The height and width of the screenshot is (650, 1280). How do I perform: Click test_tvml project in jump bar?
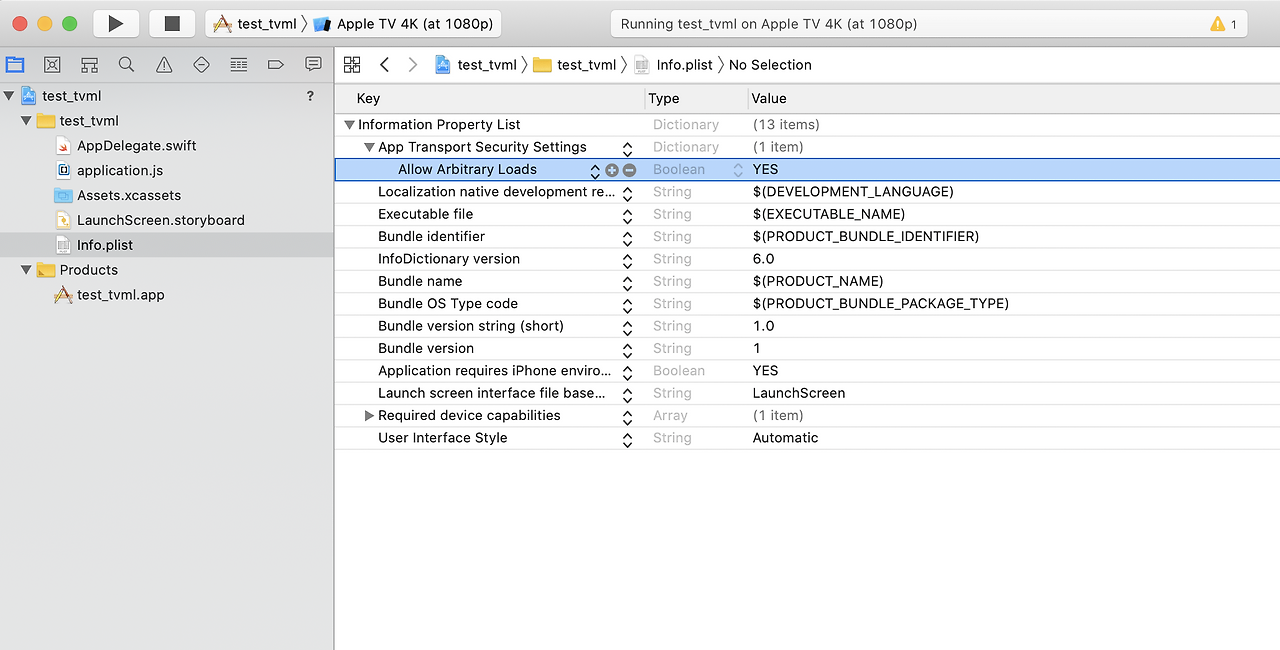[x=476, y=65]
